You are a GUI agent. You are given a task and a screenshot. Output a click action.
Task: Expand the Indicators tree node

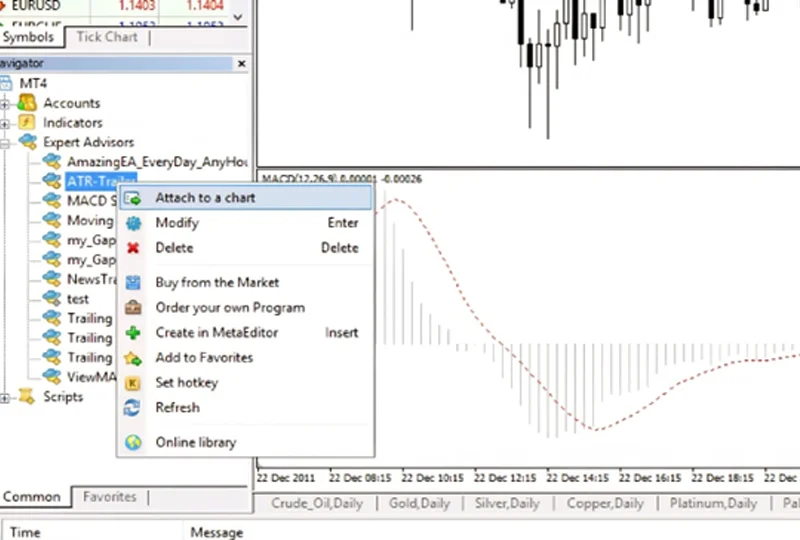[x=5, y=124]
